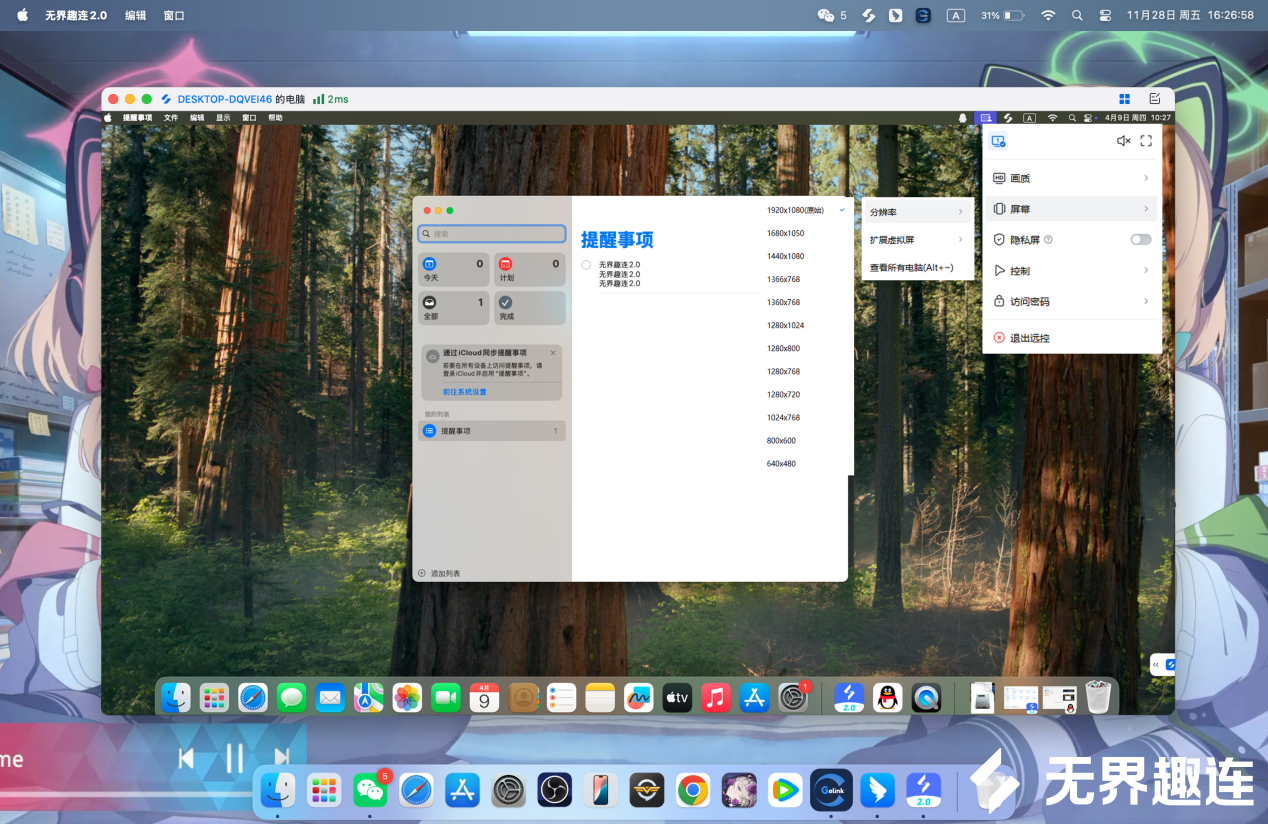Click the blue grid icon in the title bar

point(1125,99)
